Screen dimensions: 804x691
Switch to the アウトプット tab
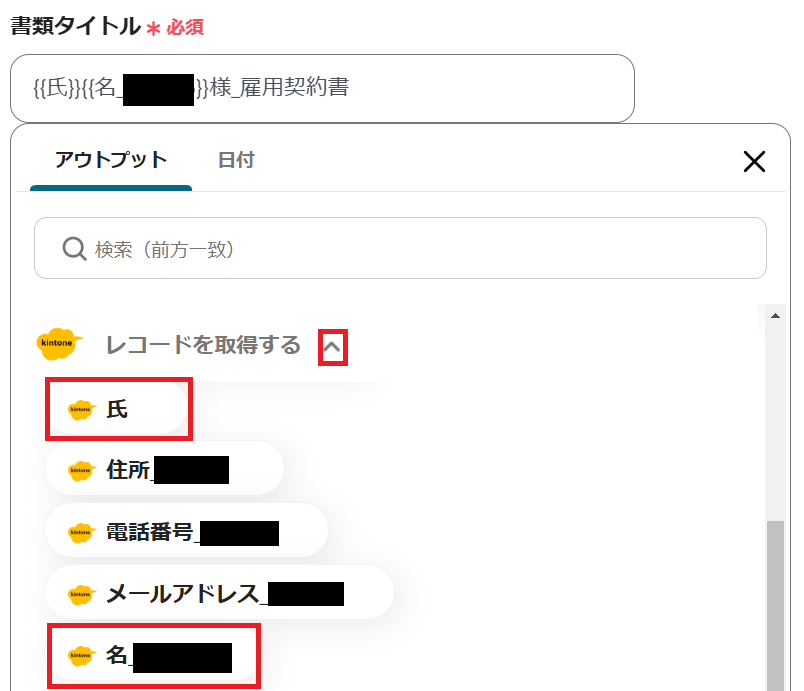[x=111, y=161]
